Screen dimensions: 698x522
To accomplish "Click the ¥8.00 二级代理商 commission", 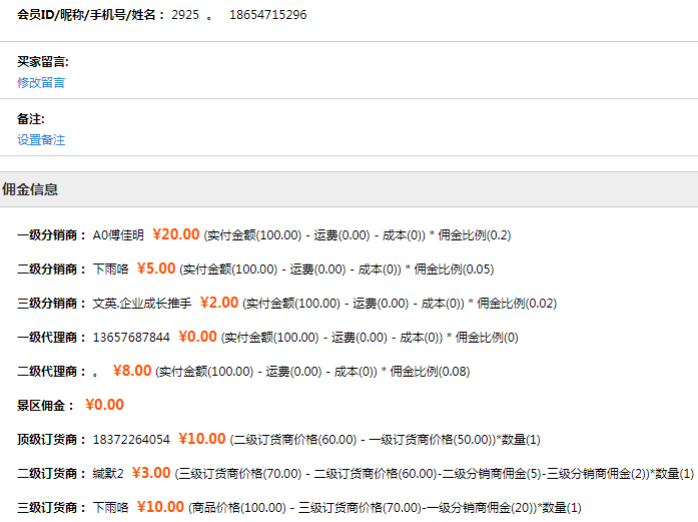I will tap(132, 370).
